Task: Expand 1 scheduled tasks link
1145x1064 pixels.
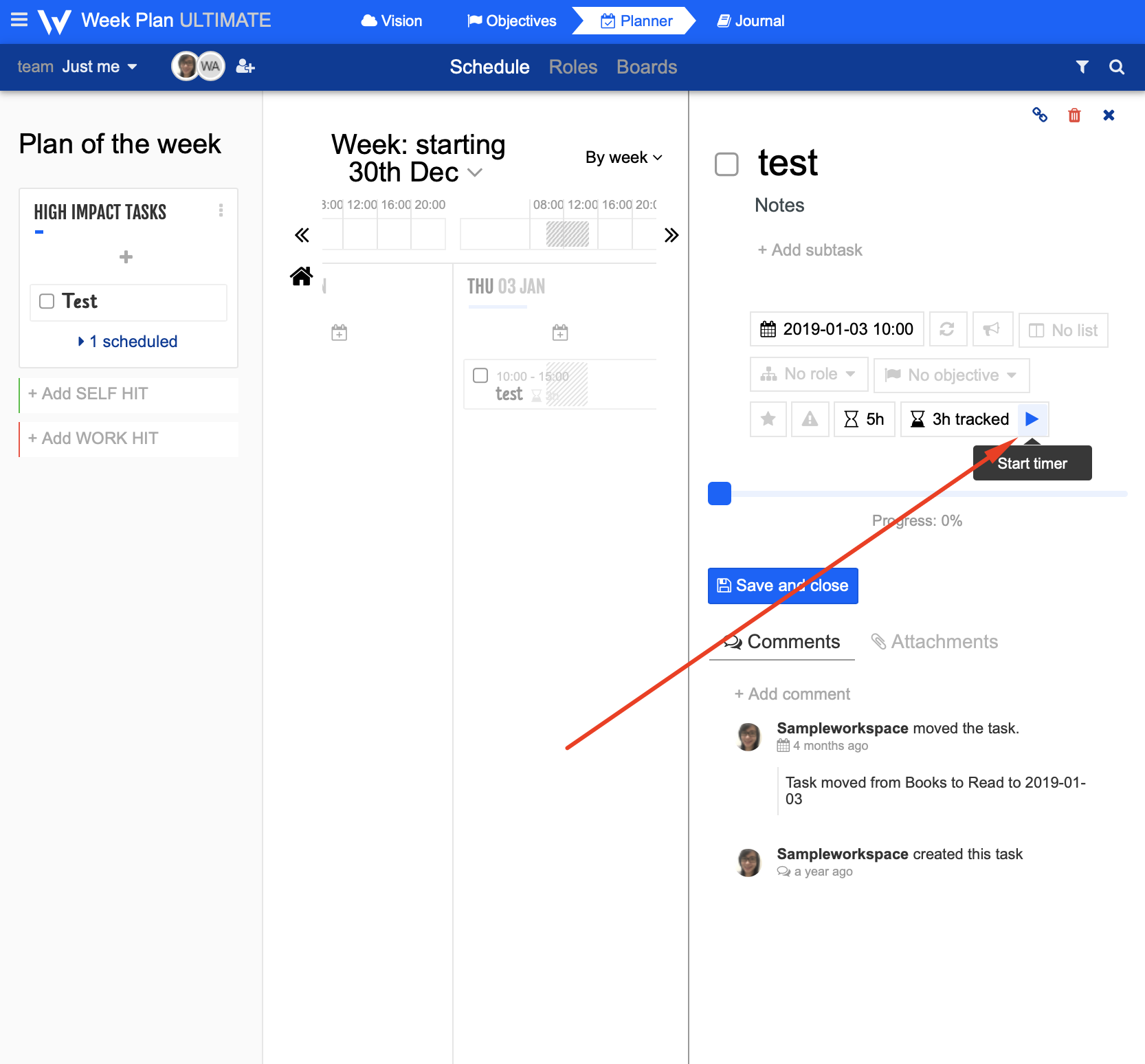Action: pos(128,342)
